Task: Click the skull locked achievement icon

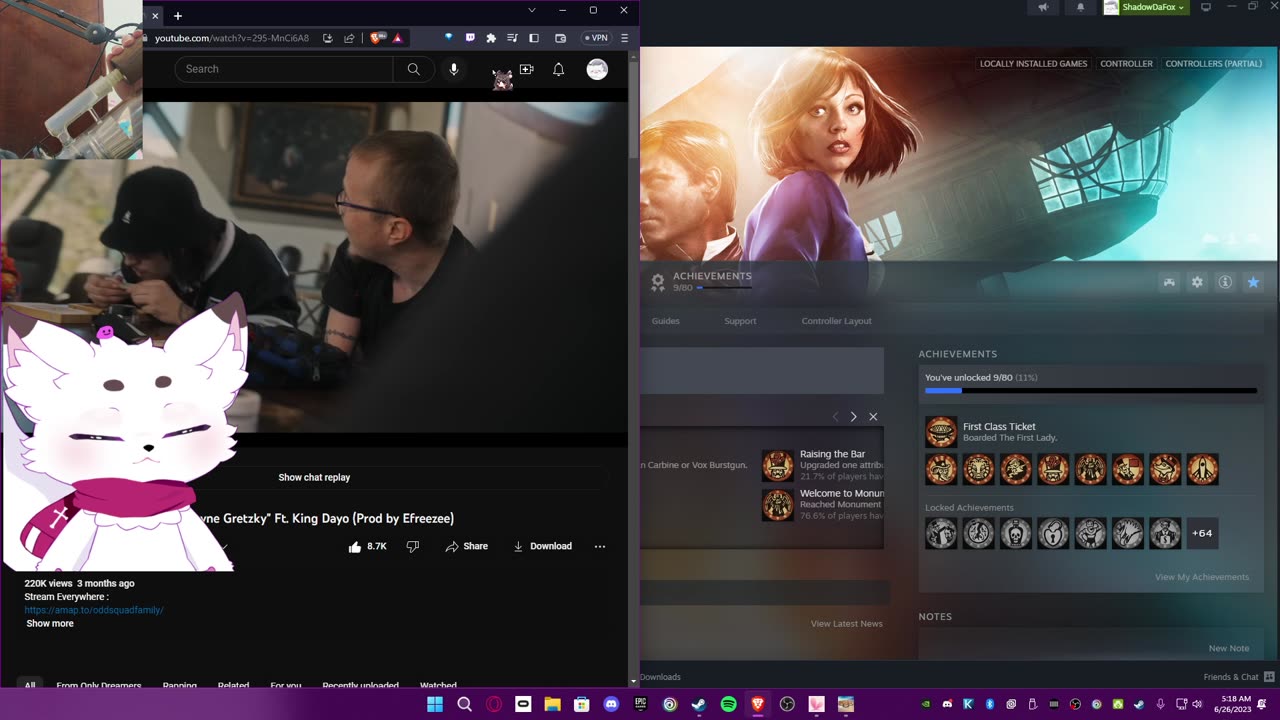Action: pyautogui.click(x=1016, y=533)
